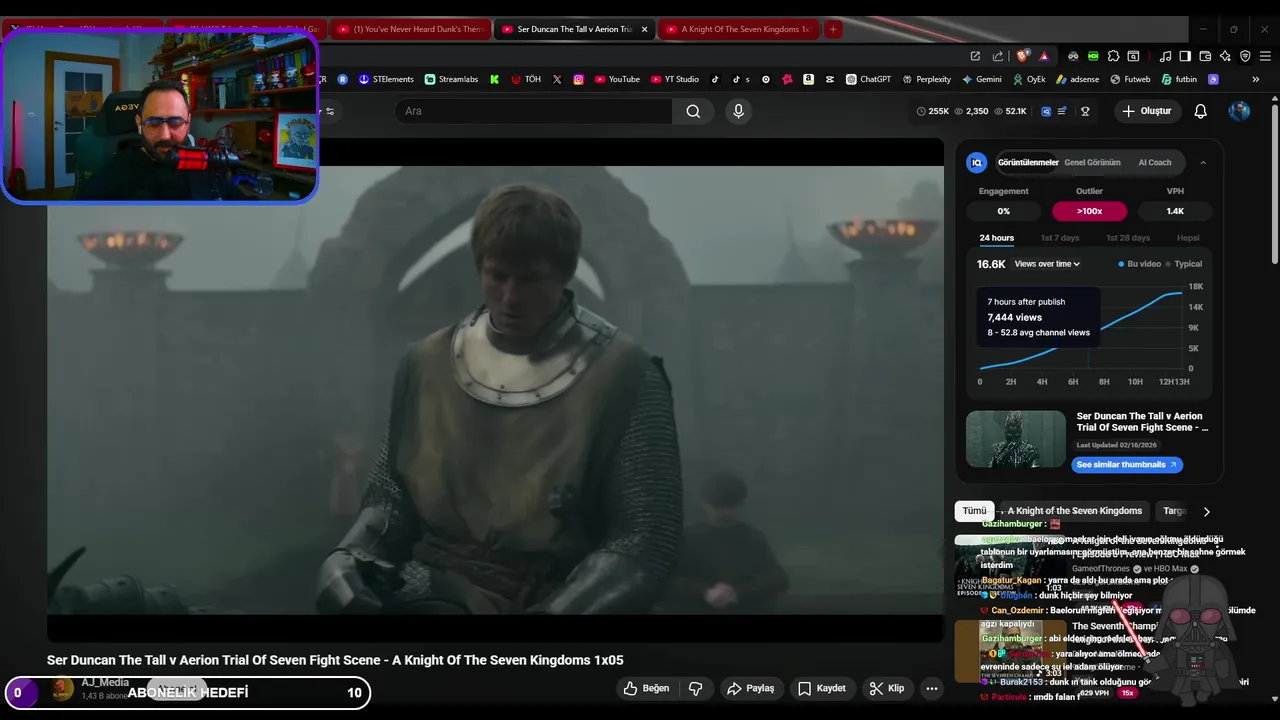Open the Streamlabs bookmark

click(x=451, y=79)
